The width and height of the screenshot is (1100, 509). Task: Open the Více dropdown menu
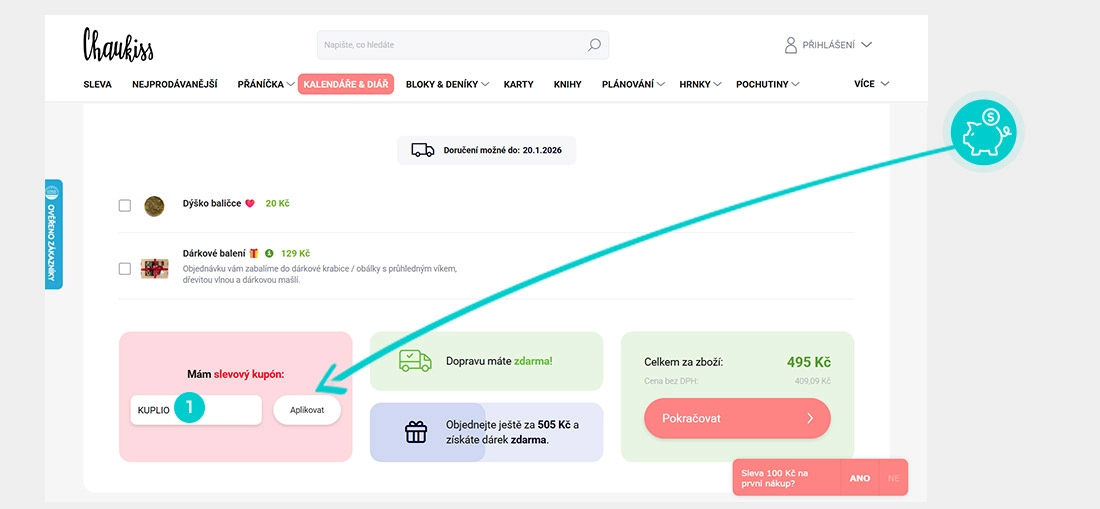pyautogui.click(x=871, y=83)
